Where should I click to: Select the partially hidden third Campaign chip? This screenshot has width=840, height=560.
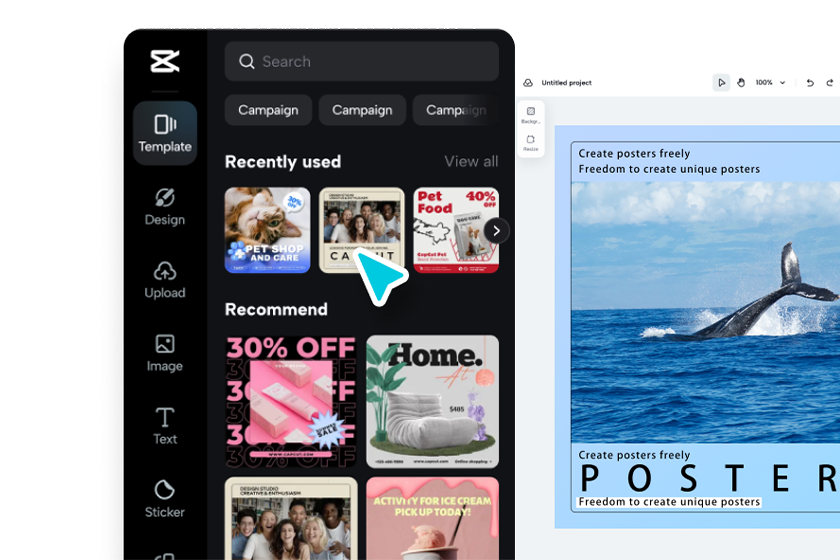(x=456, y=110)
